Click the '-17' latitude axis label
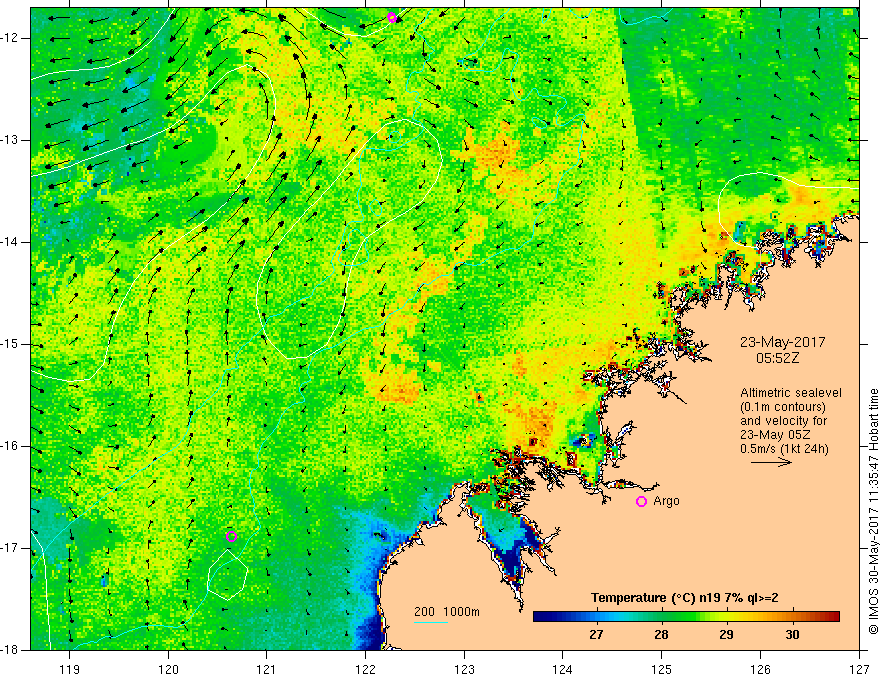 click(11, 548)
